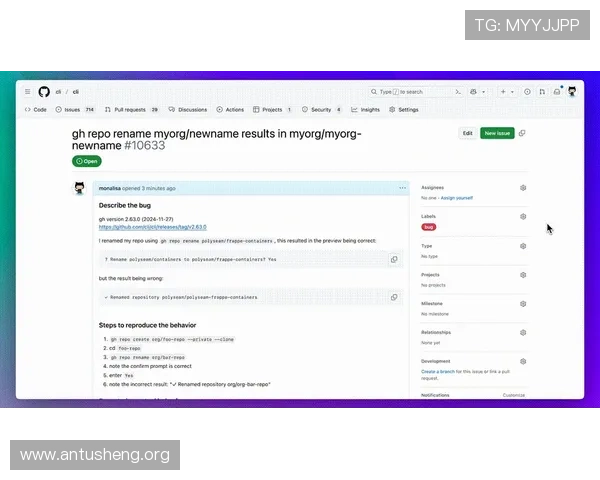Go to the Actions tab
The image size is (600, 480).
pos(231,110)
